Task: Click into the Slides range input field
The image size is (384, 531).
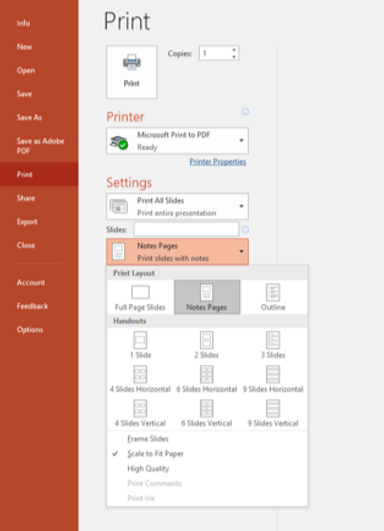Action: (186, 229)
